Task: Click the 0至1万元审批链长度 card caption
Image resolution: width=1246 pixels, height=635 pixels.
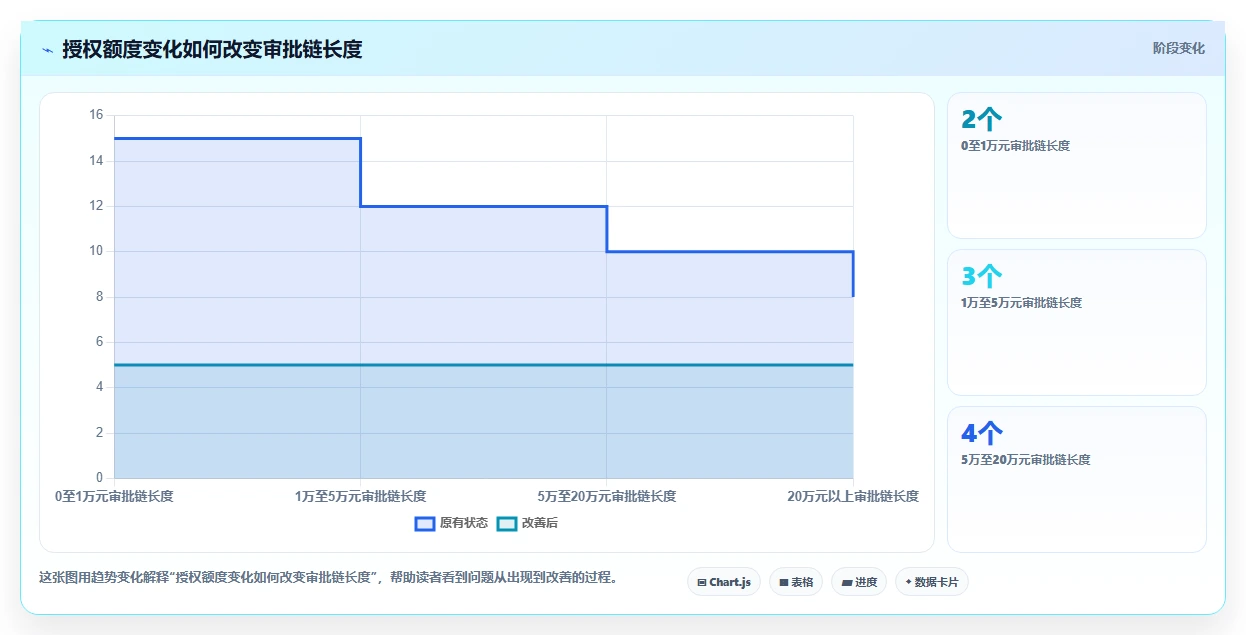Action: [1015, 146]
